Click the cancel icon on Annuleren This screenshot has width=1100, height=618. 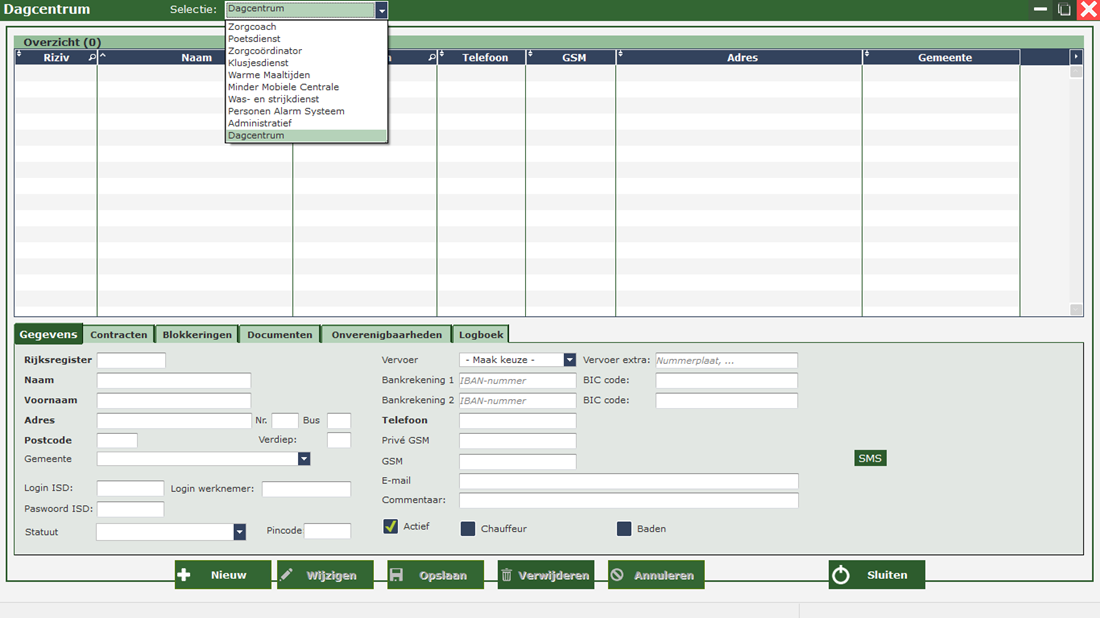click(x=617, y=575)
